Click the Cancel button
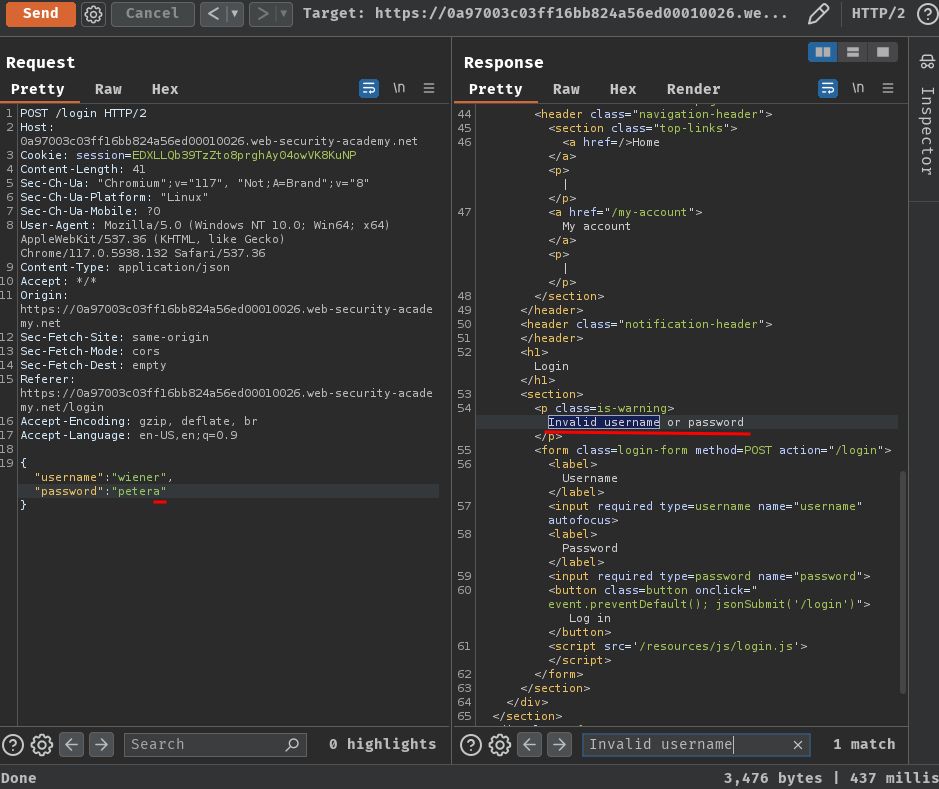This screenshot has height=789, width=939. click(153, 14)
